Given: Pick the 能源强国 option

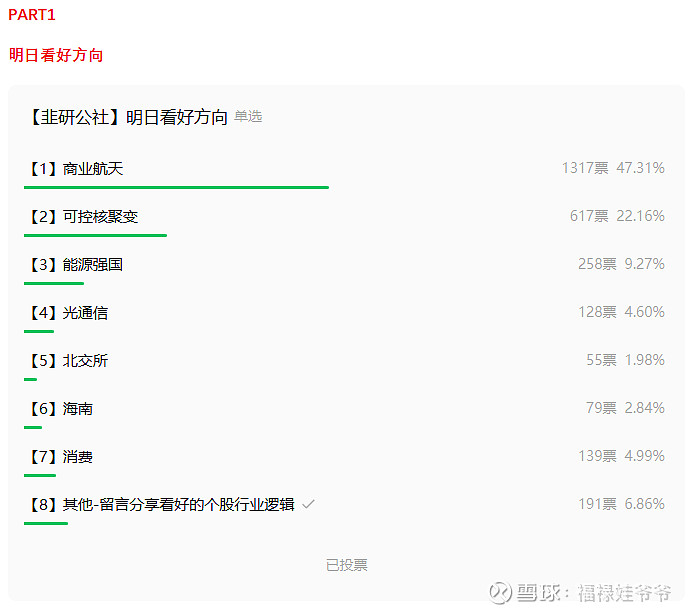Looking at the screenshot, I should 93,265.
